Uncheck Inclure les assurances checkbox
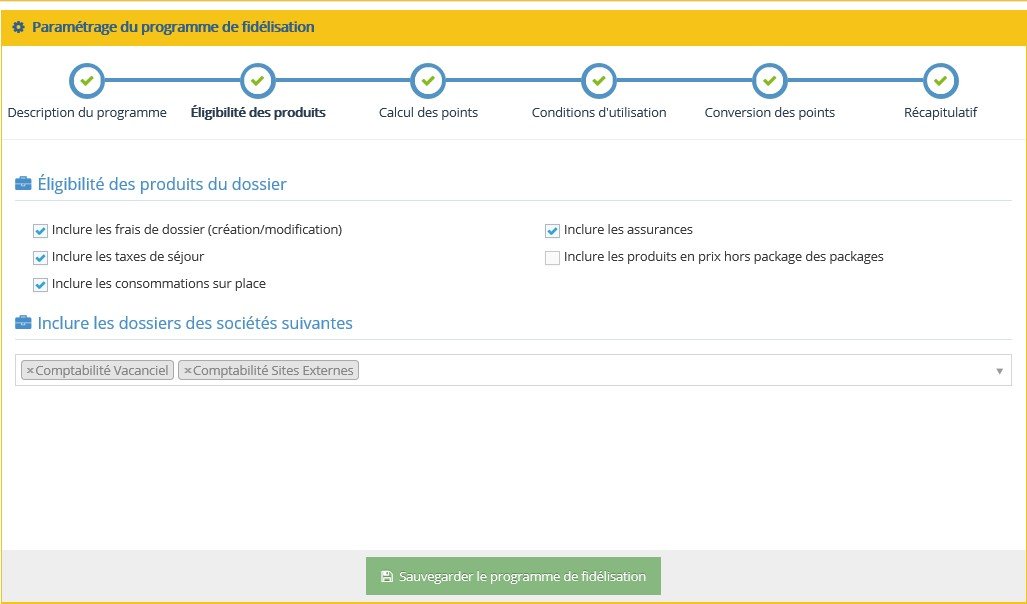1027x604 pixels. pos(552,231)
